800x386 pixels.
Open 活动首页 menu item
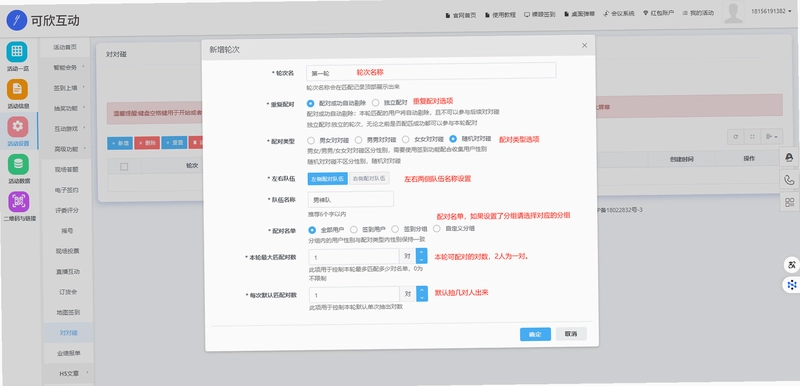pyautogui.click(x=65, y=47)
